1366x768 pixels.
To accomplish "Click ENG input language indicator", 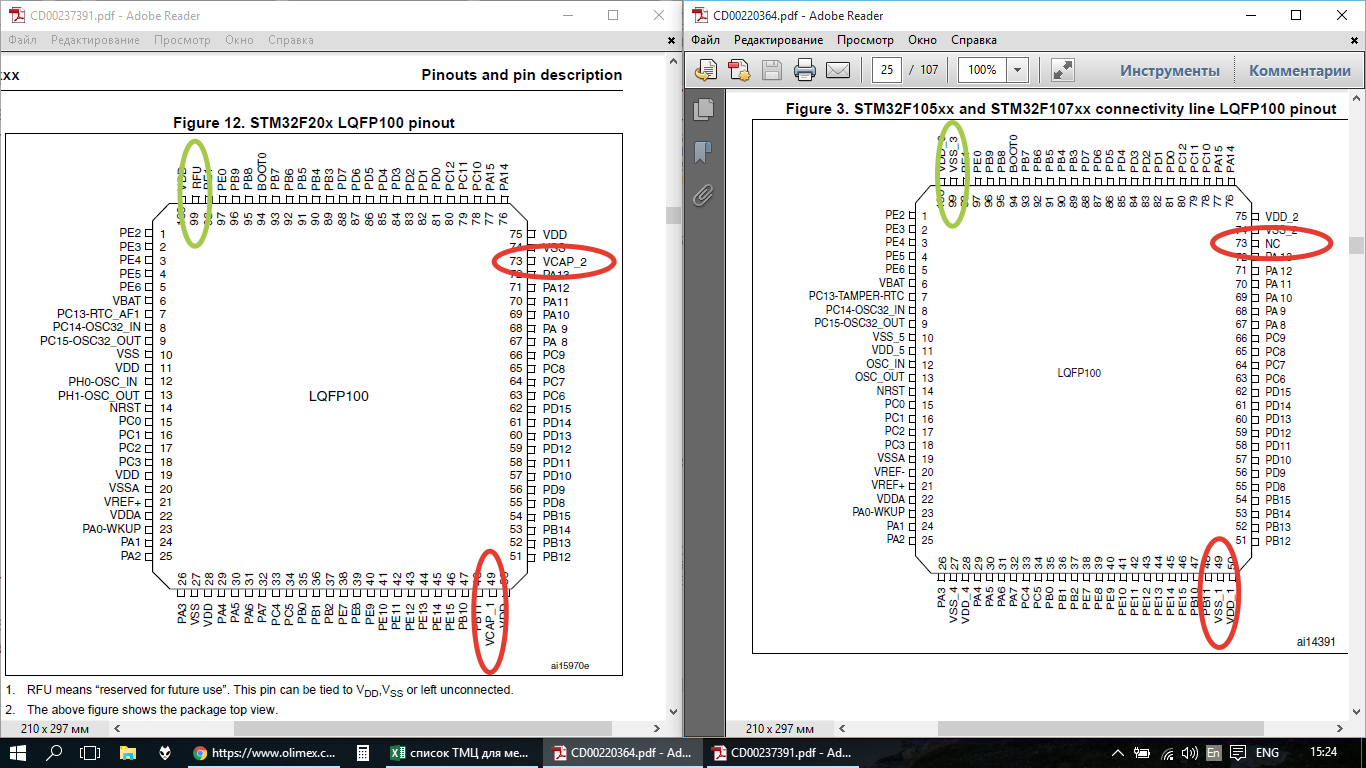I will (x=1267, y=752).
